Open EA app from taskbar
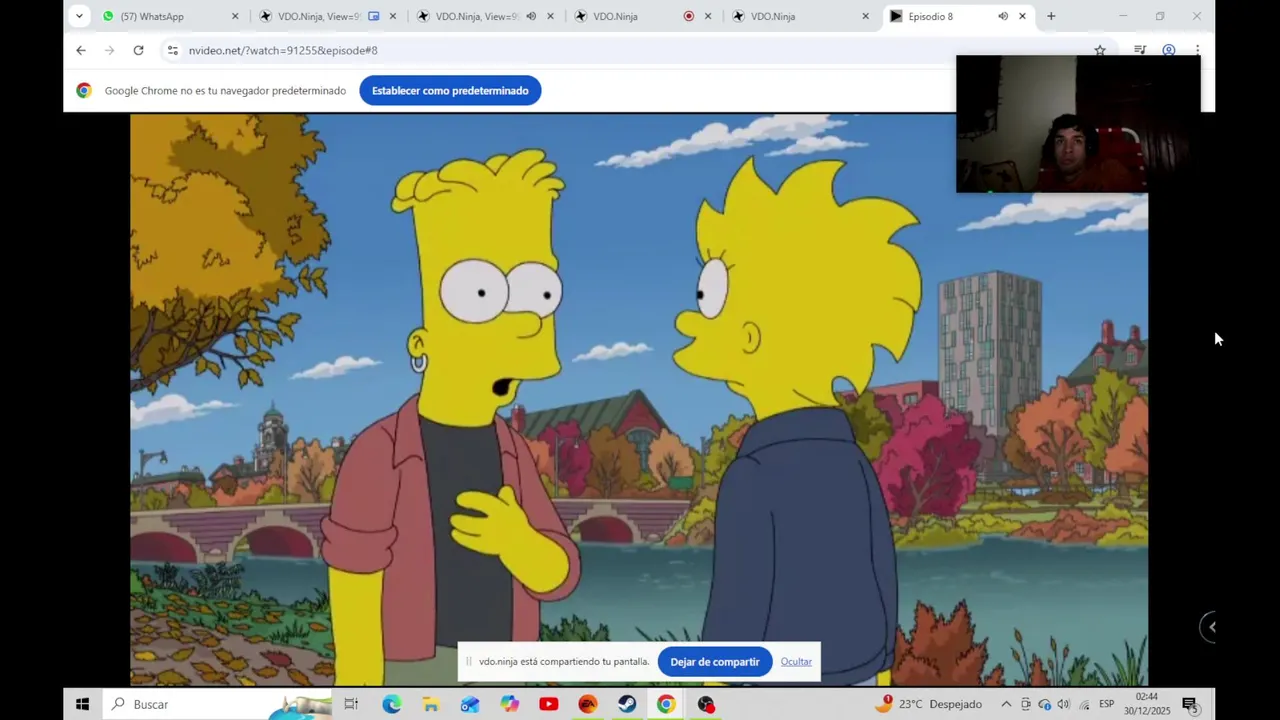 pyautogui.click(x=588, y=704)
